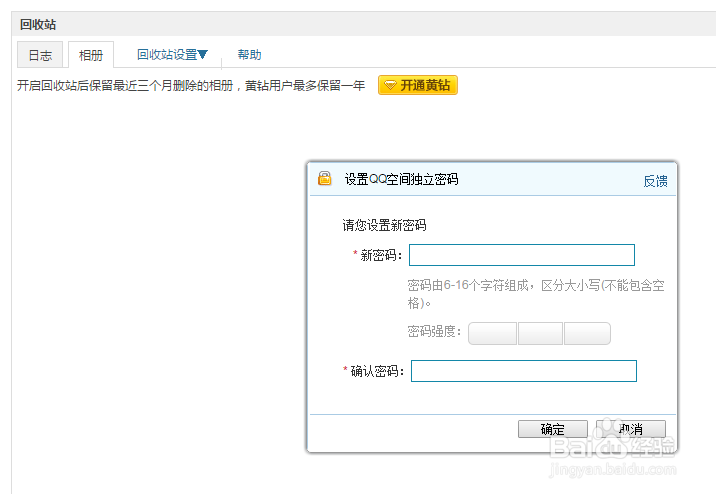Viewport: 716px width, 494px height.
Task: Open the 回收站设置 dropdown menu
Action: [172, 55]
